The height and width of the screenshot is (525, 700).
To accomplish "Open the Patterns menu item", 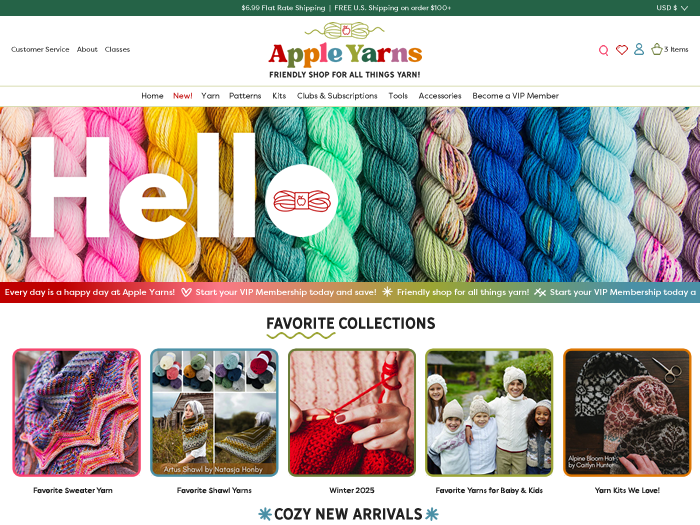I will pos(245,96).
